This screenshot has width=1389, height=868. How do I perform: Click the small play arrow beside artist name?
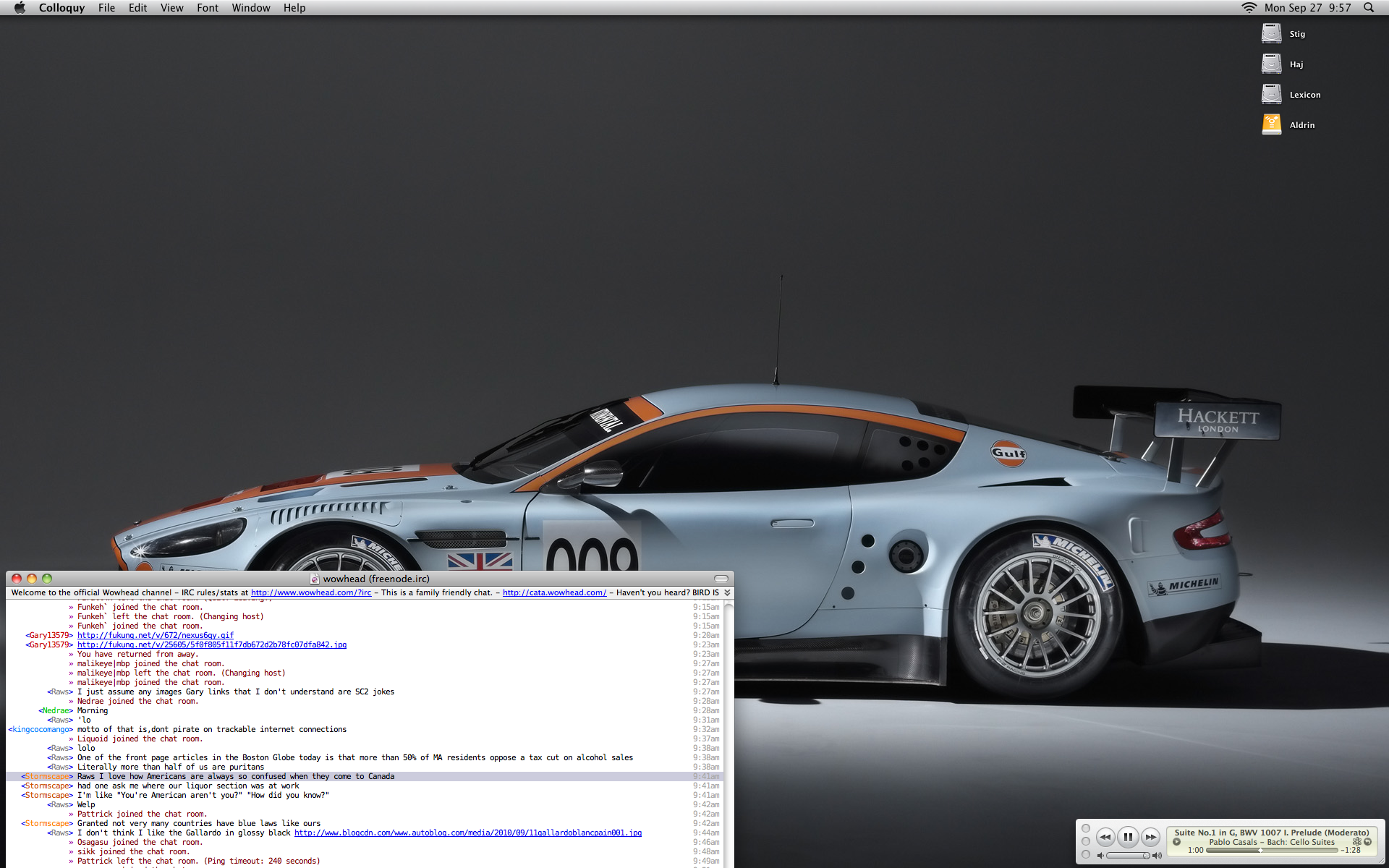(1177, 842)
